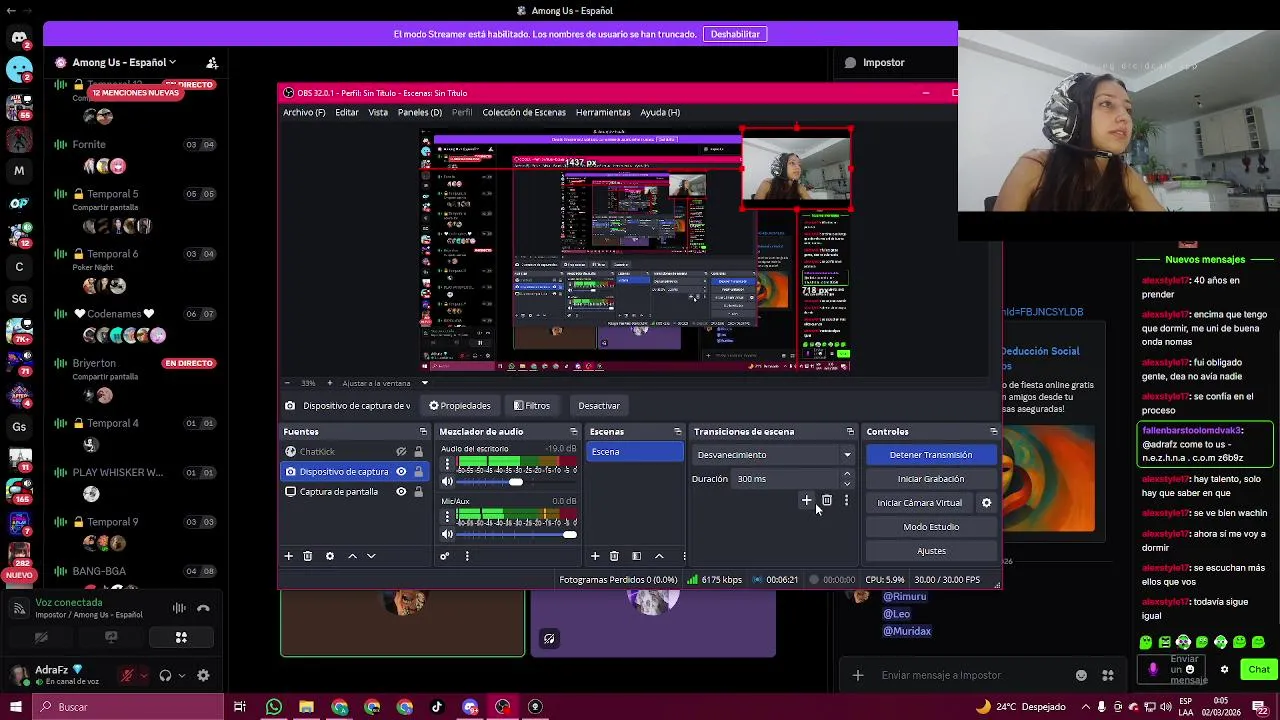Screen dimensions: 1280x720
Task: Pop out the Fuentes dock panel
Action: point(423,432)
